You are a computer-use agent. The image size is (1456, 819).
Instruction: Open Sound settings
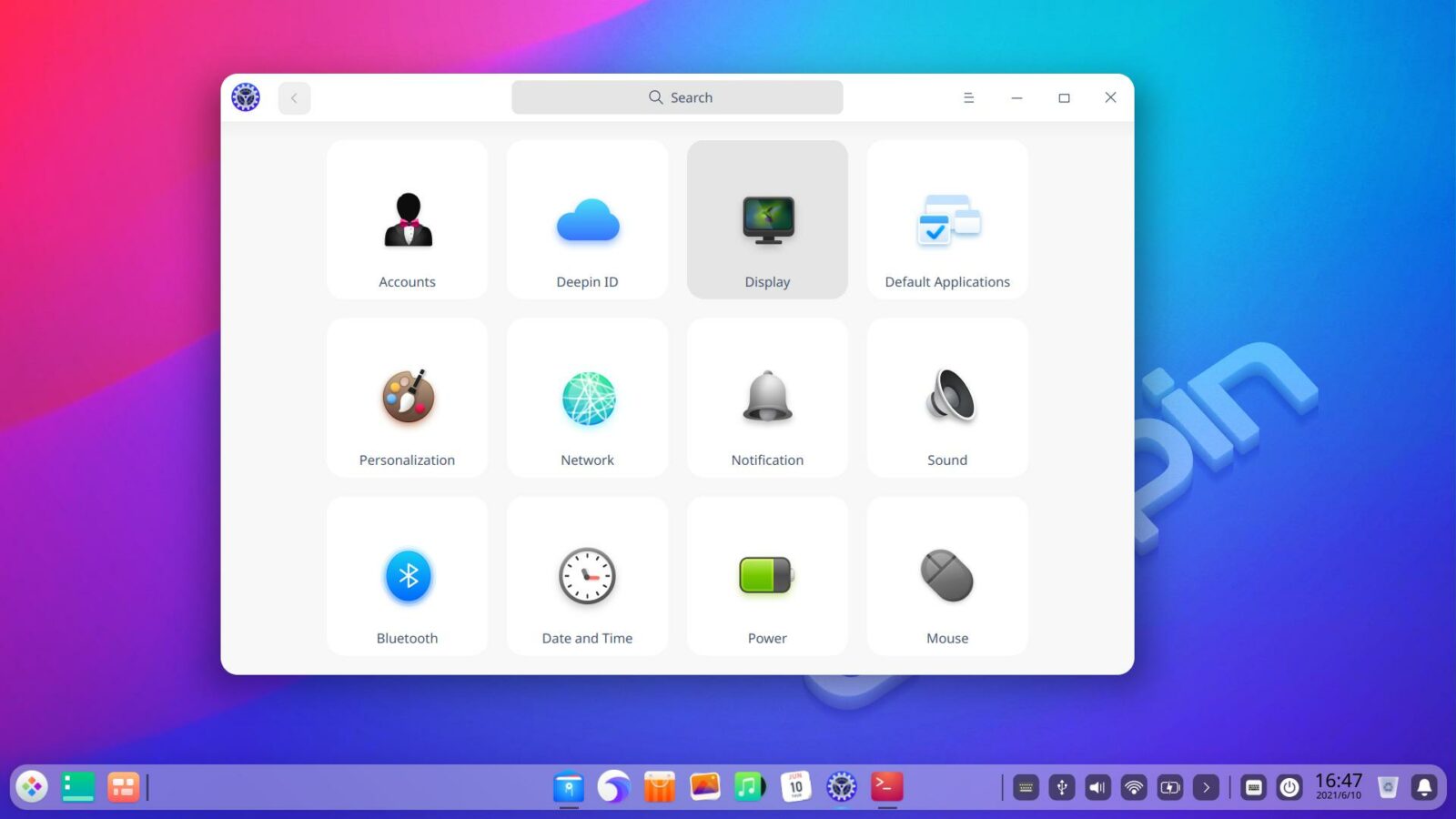click(947, 398)
